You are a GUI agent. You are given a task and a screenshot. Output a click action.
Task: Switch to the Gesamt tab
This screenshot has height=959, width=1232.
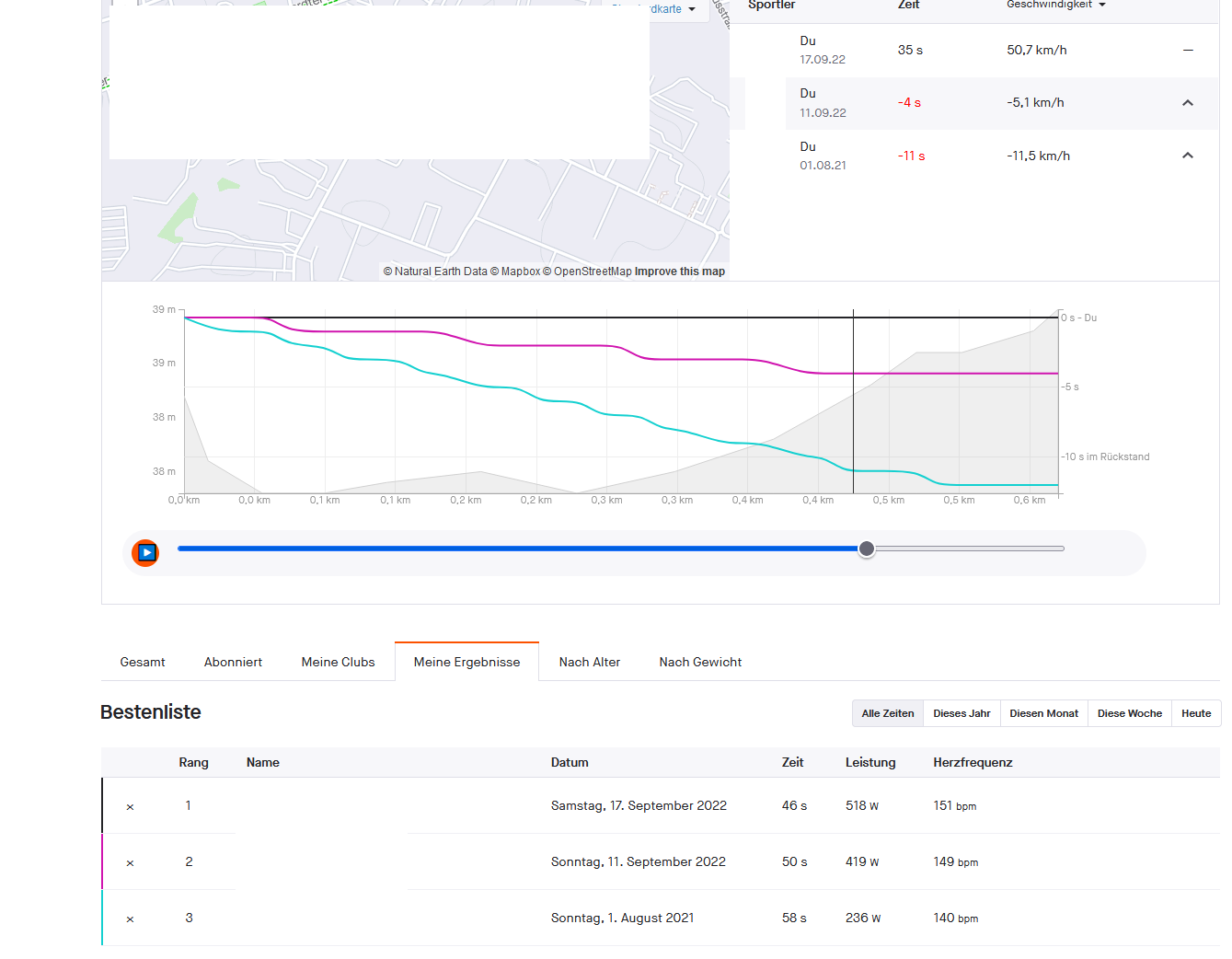click(x=143, y=662)
